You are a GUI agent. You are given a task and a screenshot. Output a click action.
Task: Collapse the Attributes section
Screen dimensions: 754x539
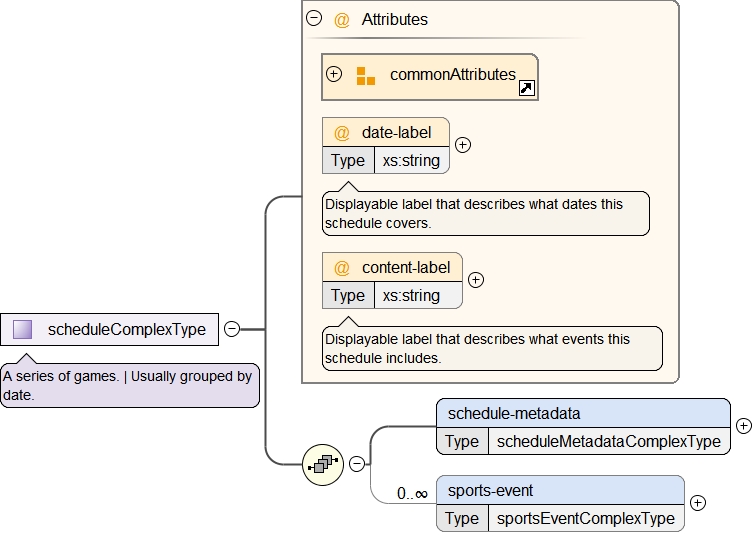pyautogui.click(x=314, y=18)
